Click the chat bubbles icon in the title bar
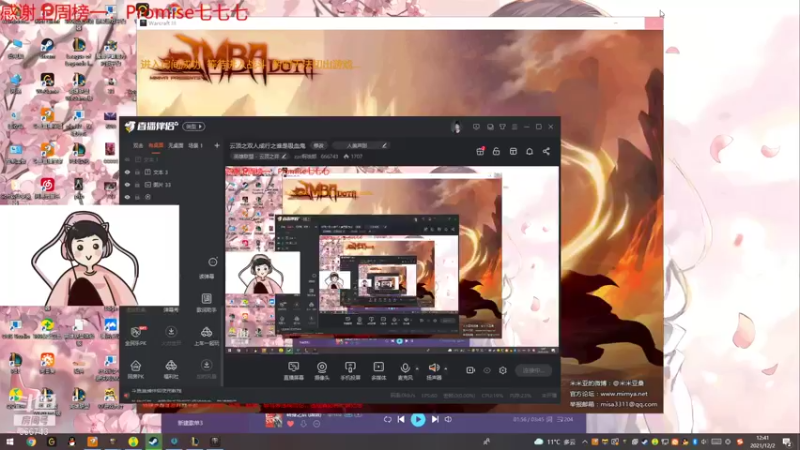The image size is (800, 450). click(490, 127)
